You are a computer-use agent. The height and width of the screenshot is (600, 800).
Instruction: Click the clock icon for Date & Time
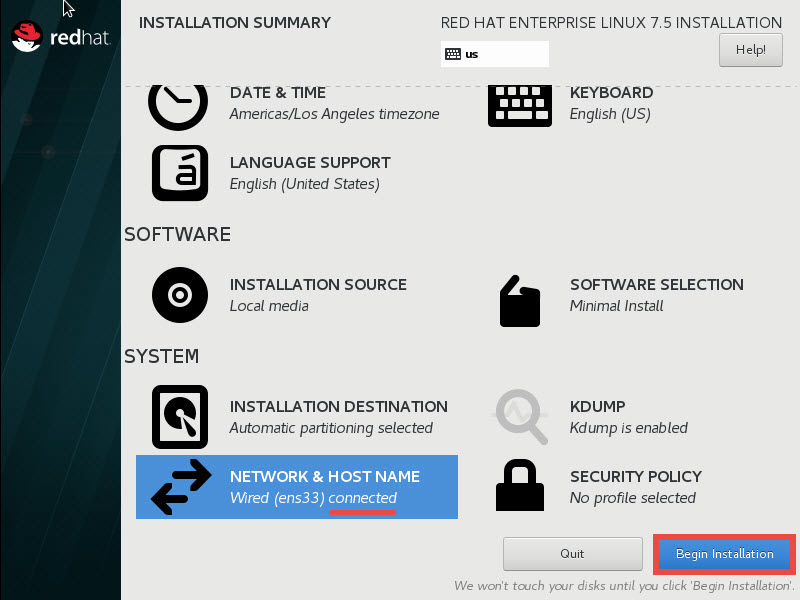coord(178,102)
